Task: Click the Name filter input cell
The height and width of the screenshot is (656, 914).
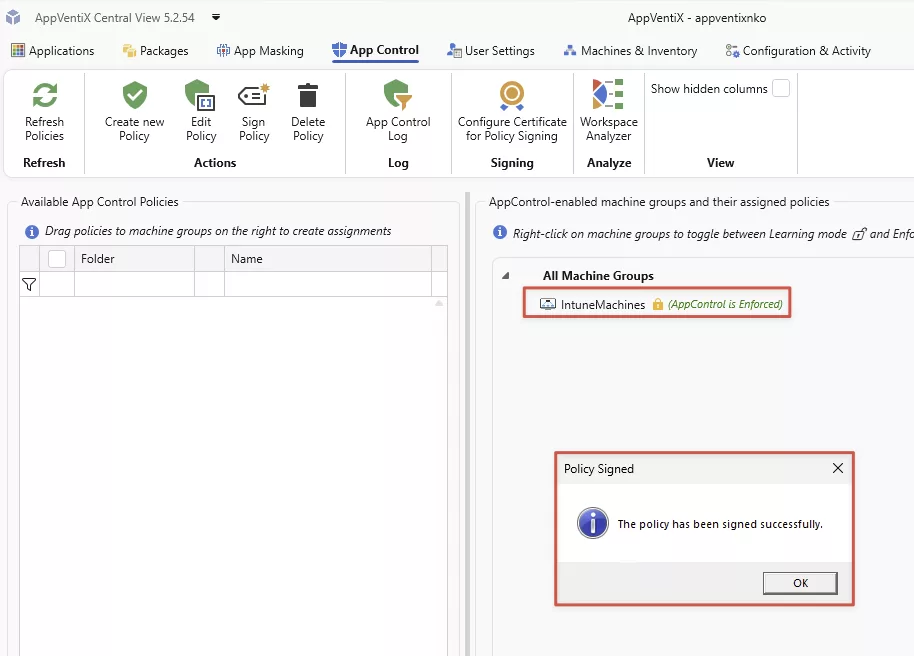Action: click(328, 285)
